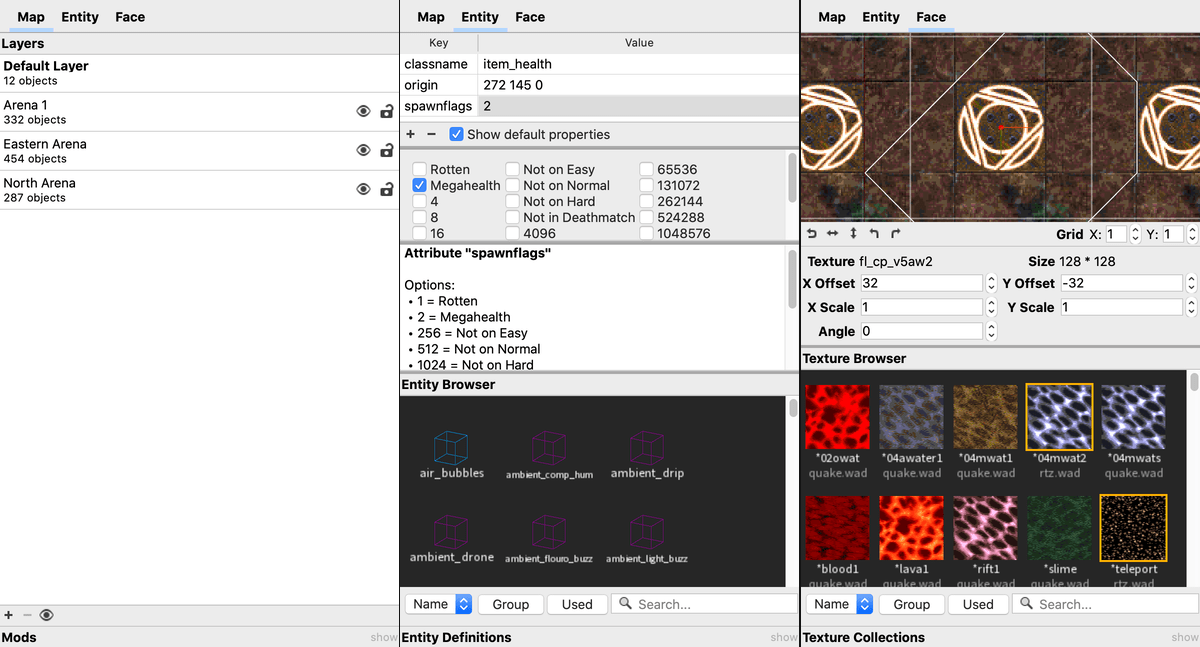Open entity browser Name sort dropdown
The height and width of the screenshot is (647, 1200).
tap(438, 604)
